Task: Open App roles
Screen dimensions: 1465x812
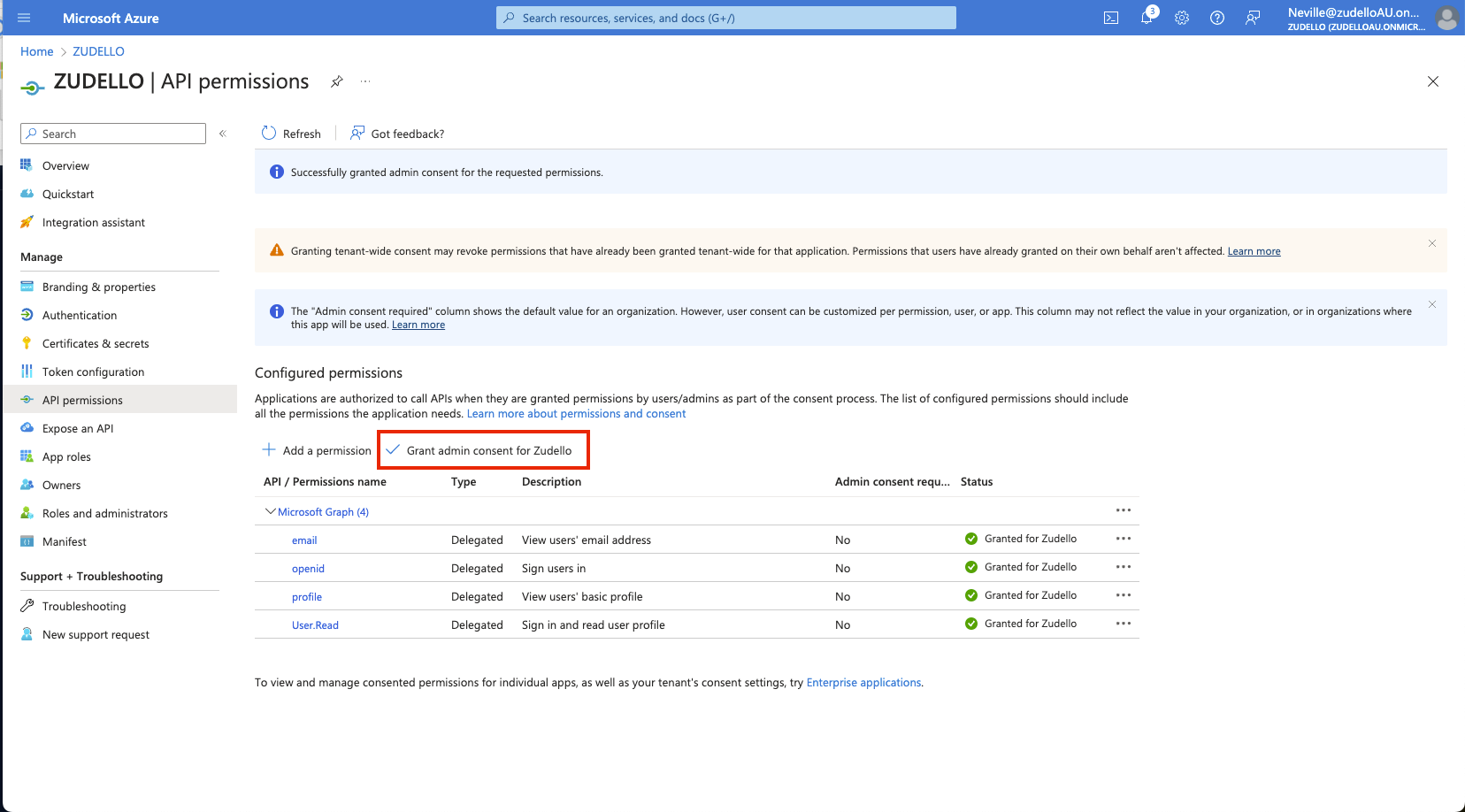Action: [x=66, y=456]
